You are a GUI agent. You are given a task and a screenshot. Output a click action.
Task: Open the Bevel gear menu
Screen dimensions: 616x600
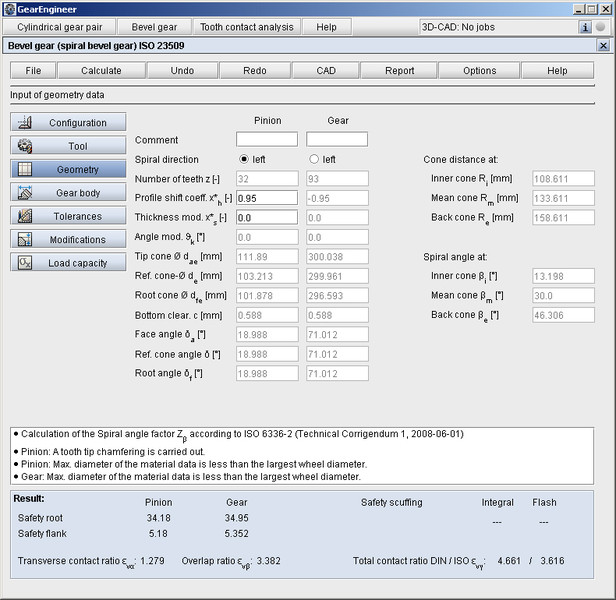155,27
